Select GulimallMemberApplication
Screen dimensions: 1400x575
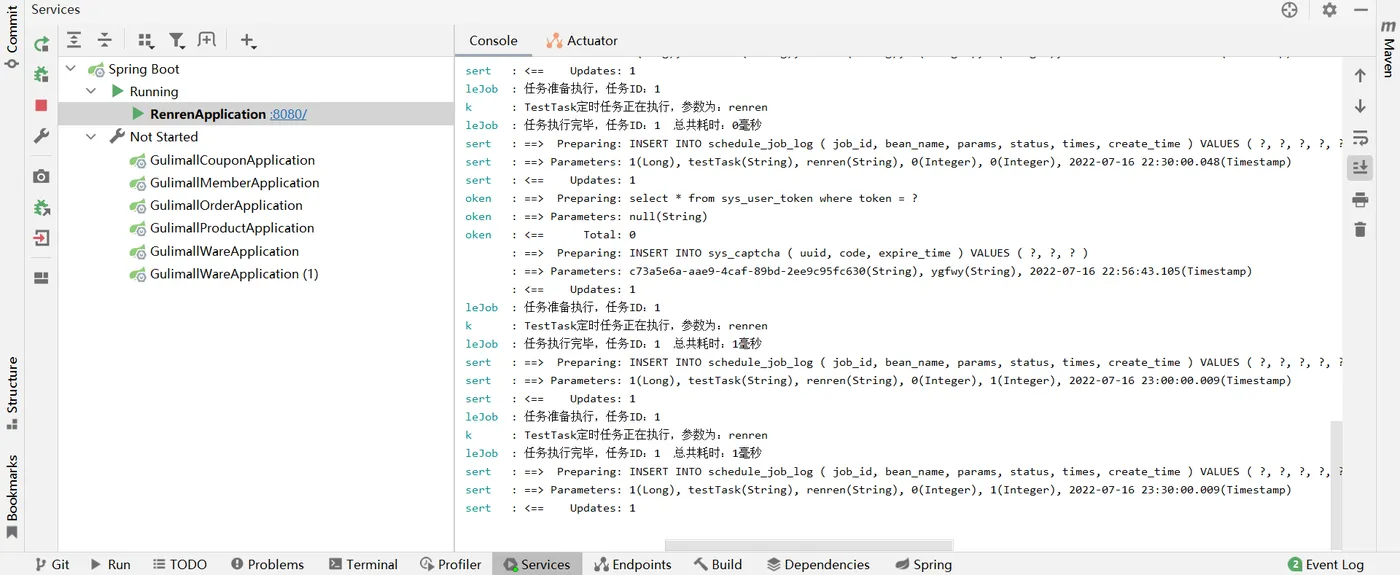tap(235, 183)
